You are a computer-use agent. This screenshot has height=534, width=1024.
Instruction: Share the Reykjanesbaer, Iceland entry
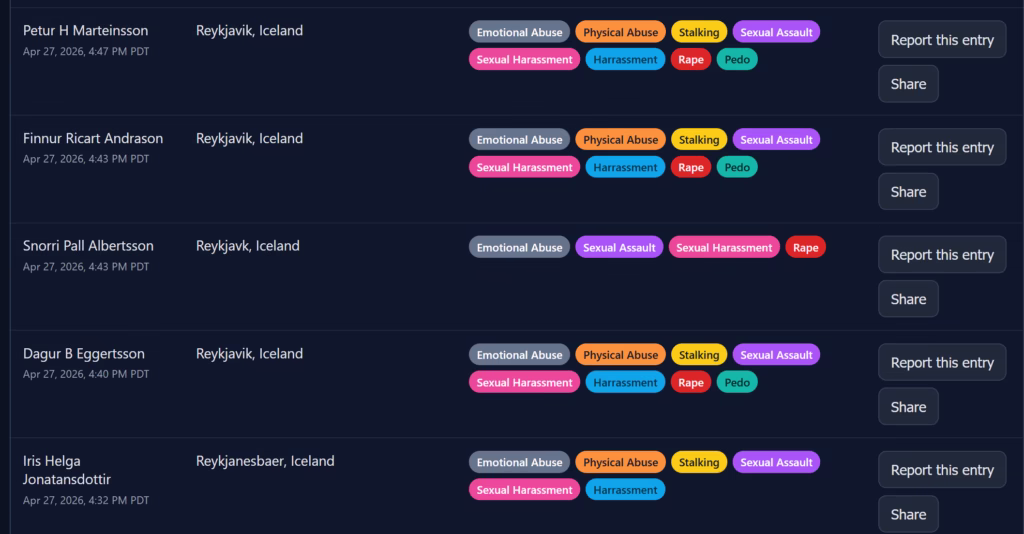coord(908,514)
